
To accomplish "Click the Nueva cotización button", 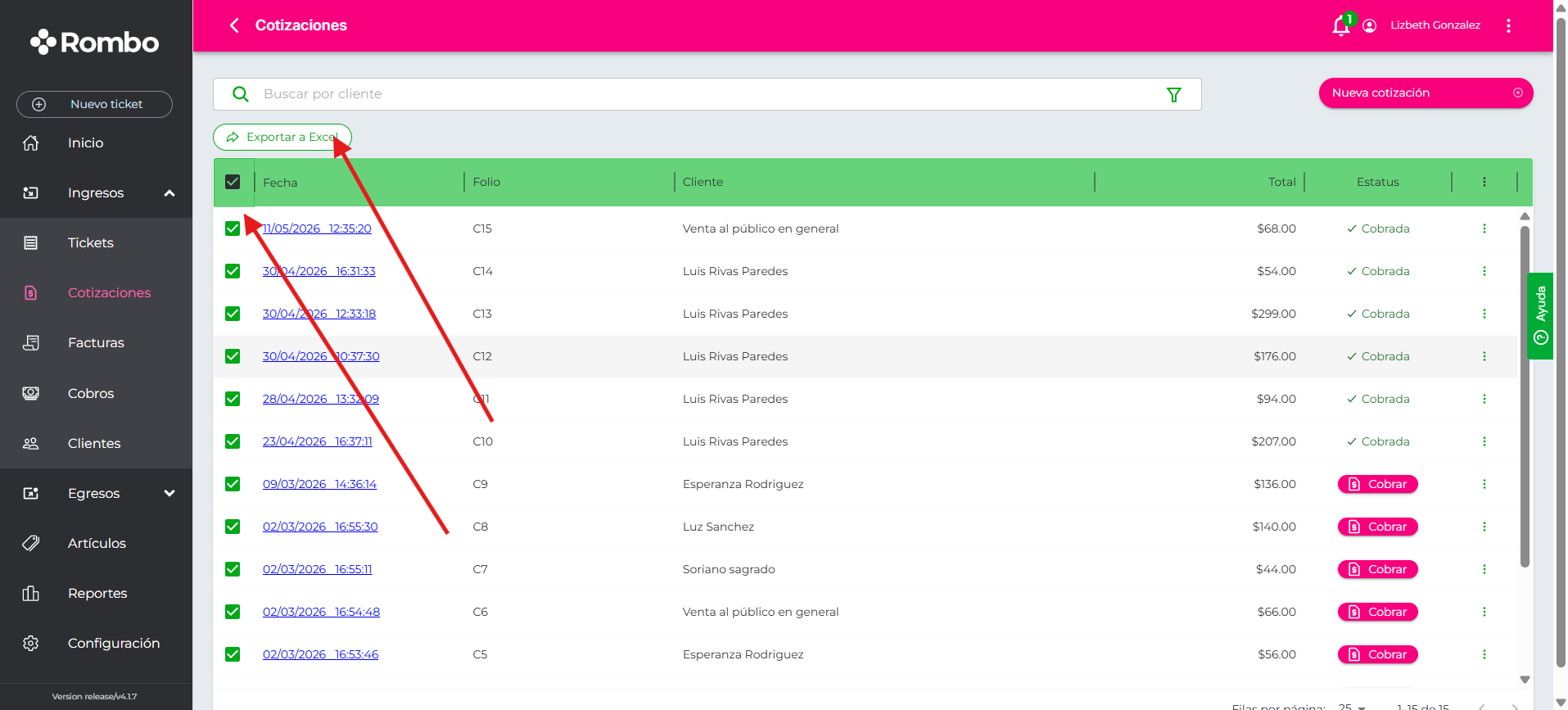I will [x=1426, y=93].
